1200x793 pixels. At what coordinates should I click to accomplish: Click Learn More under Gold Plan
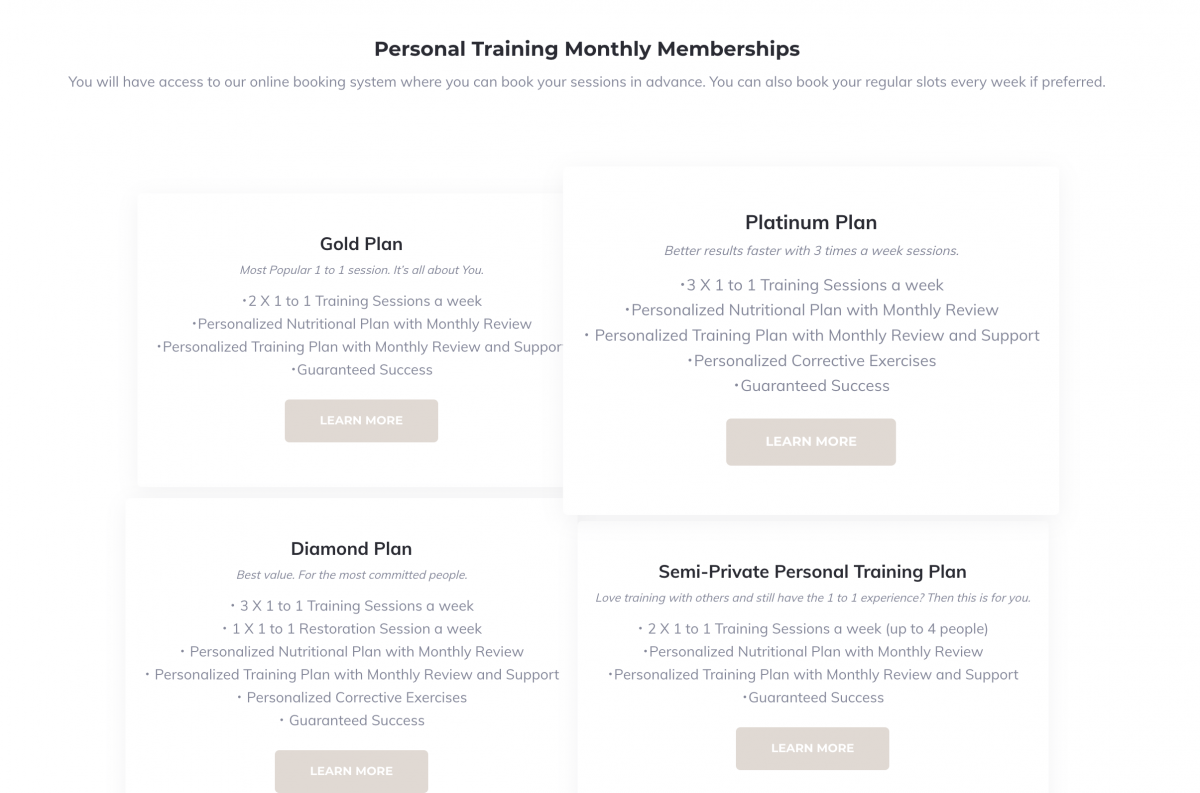(x=361, y=421)
